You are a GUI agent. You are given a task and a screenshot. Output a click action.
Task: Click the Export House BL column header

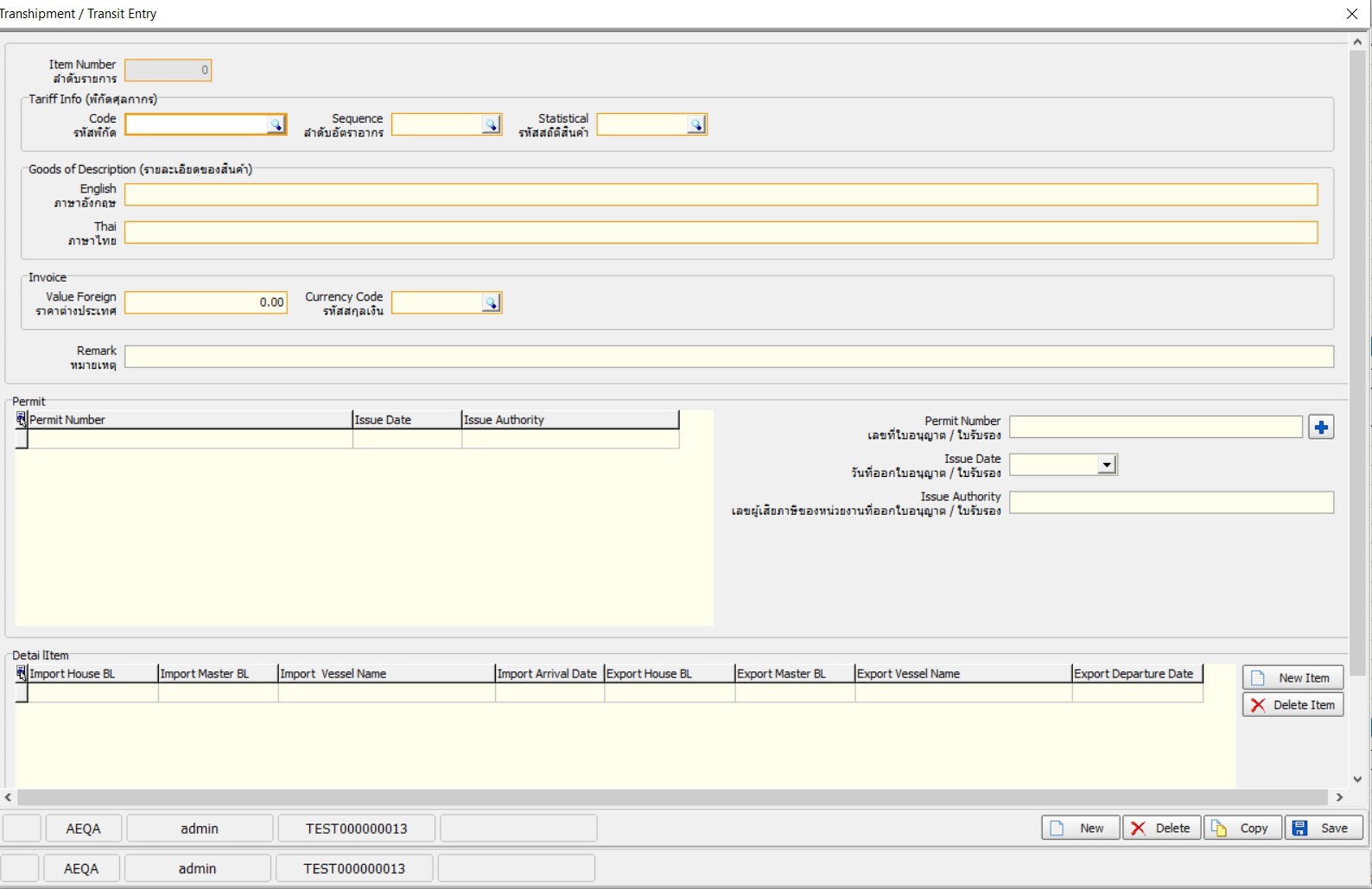click(670, 674)
